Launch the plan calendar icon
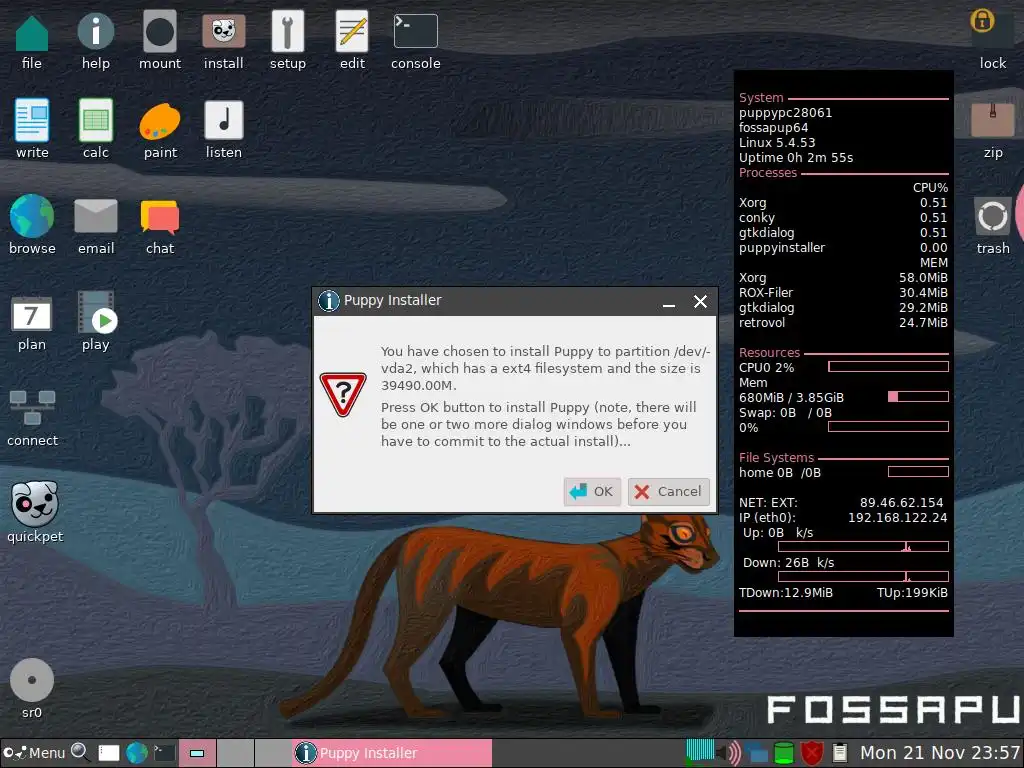The width and height of the screenshot is (1024, 768). 31,314
